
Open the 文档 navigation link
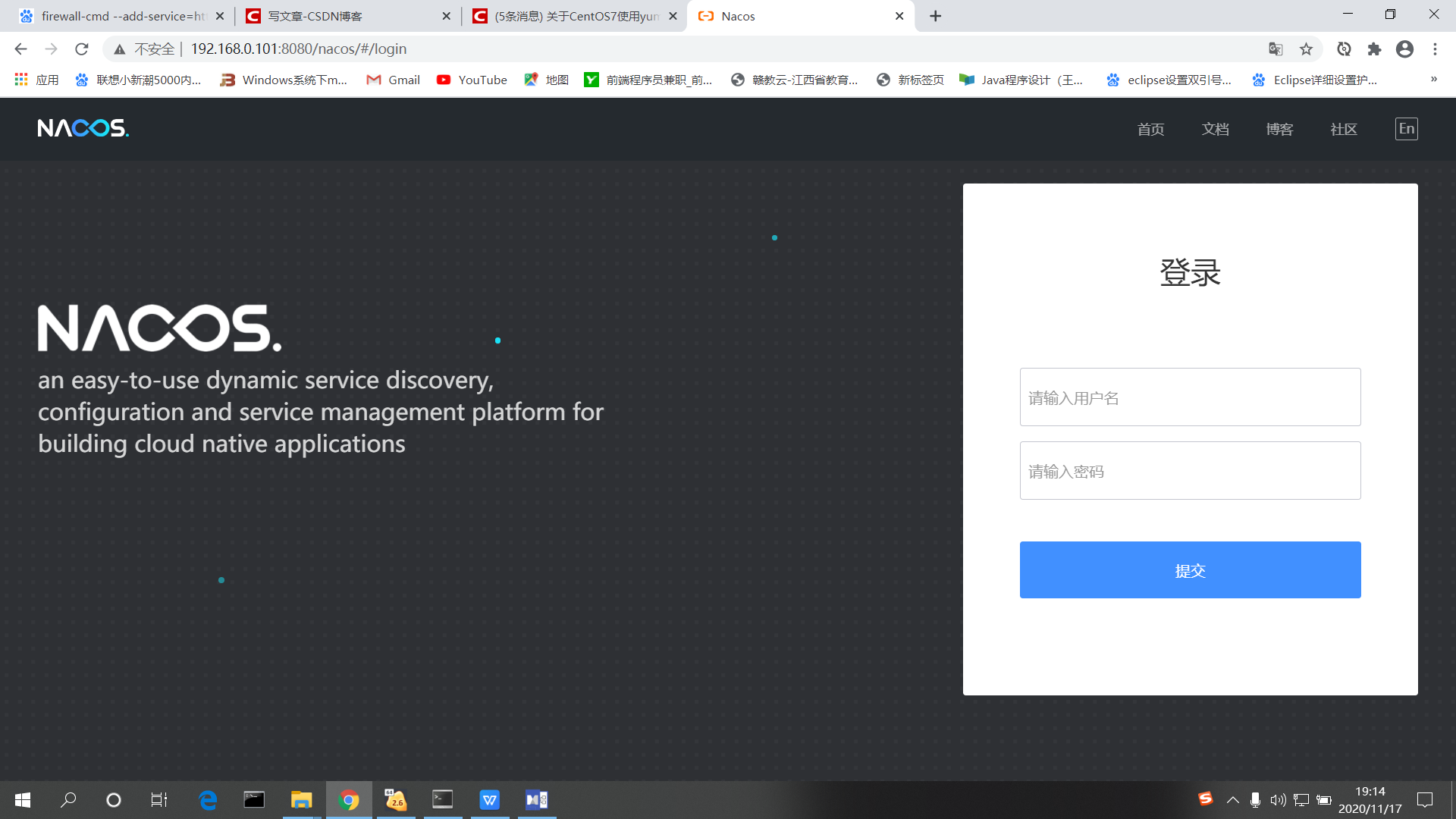1215,130
